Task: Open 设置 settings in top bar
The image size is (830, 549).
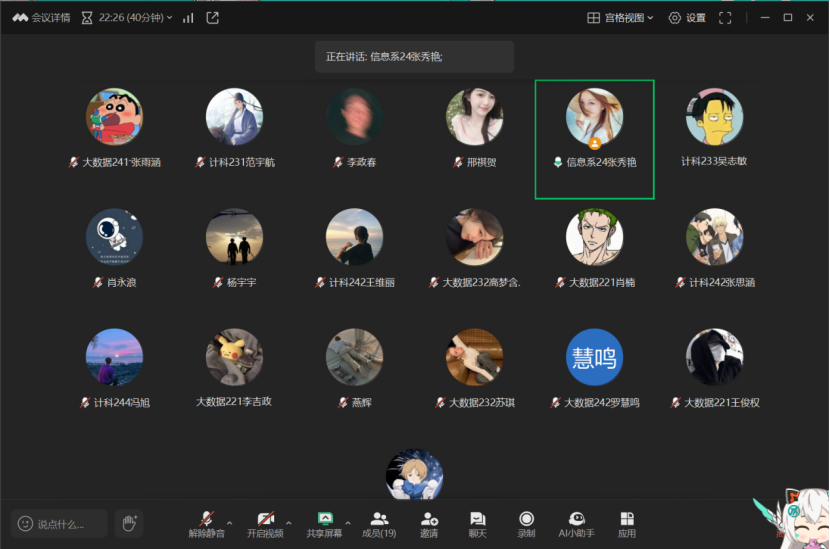Action: (687, 18)
